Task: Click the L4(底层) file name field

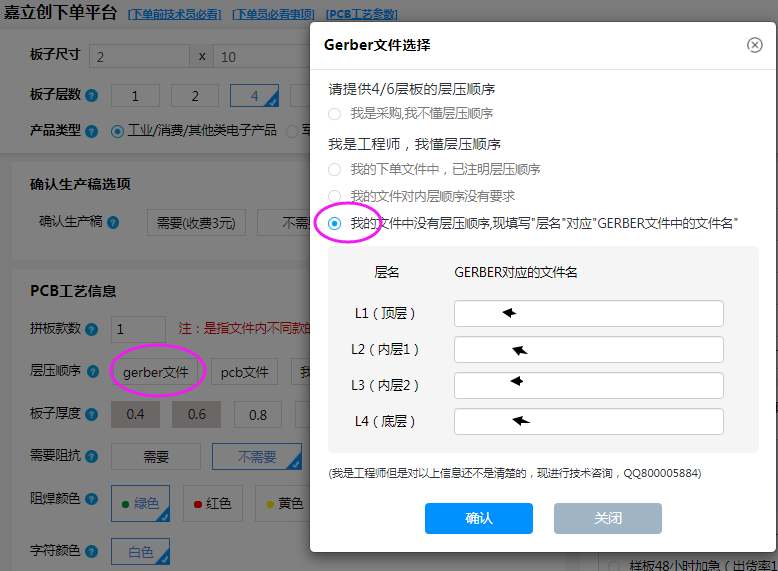Action: (588, 422)
